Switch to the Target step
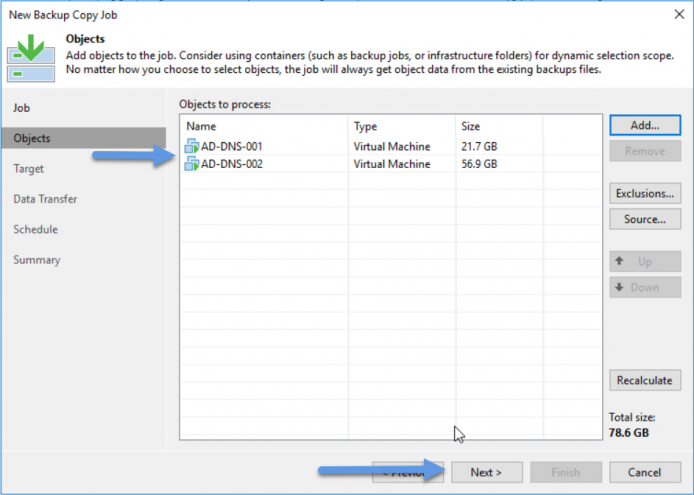This screenshot has width=694, height=495. [29, 169]
